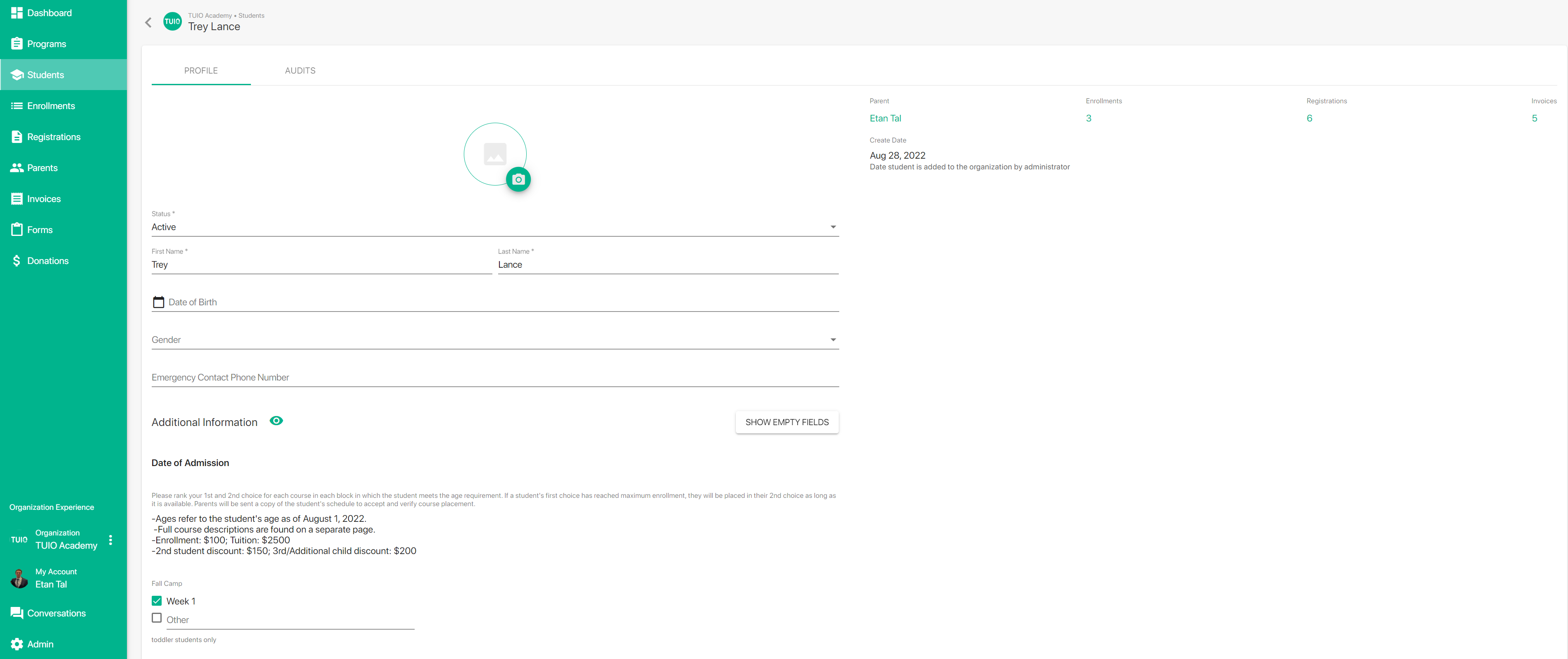Click the Date of Admission heading

pos(190,462)
